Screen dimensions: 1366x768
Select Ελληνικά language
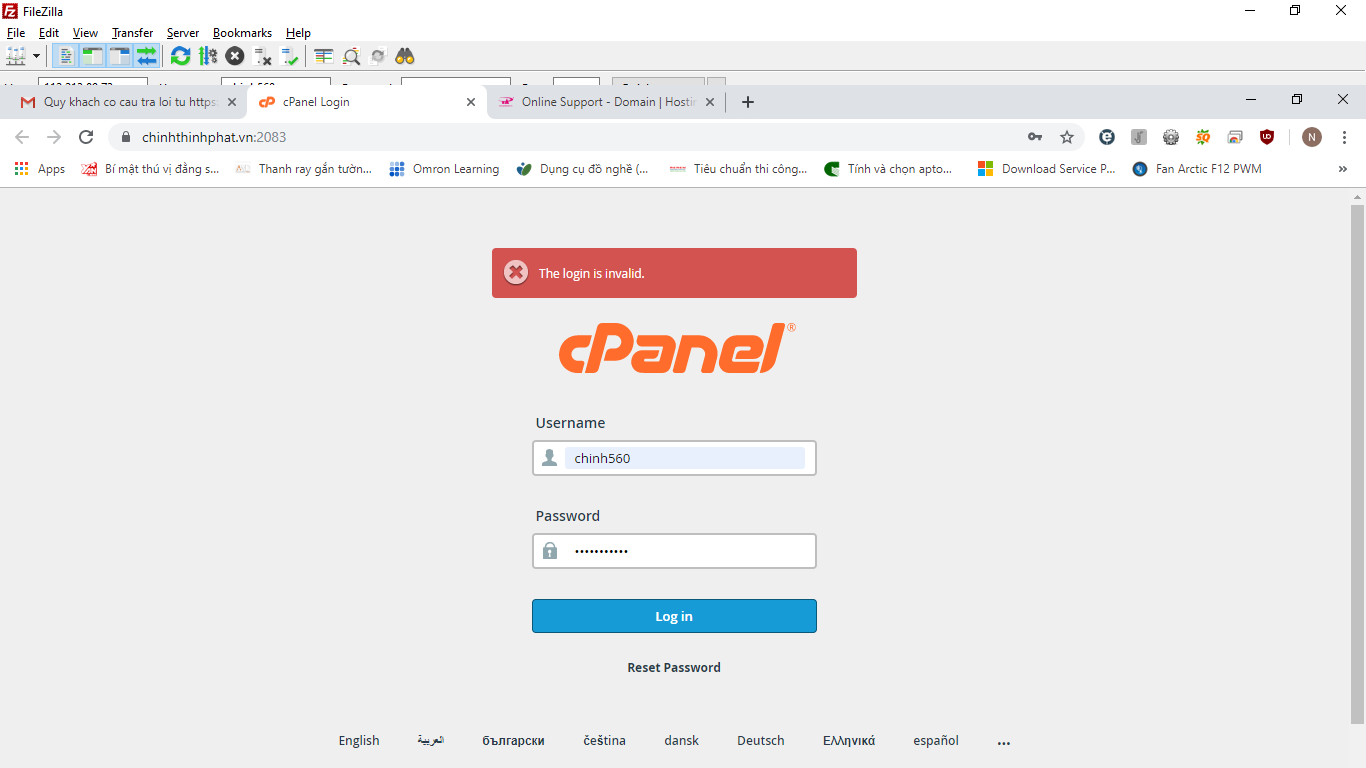point(849,741)
